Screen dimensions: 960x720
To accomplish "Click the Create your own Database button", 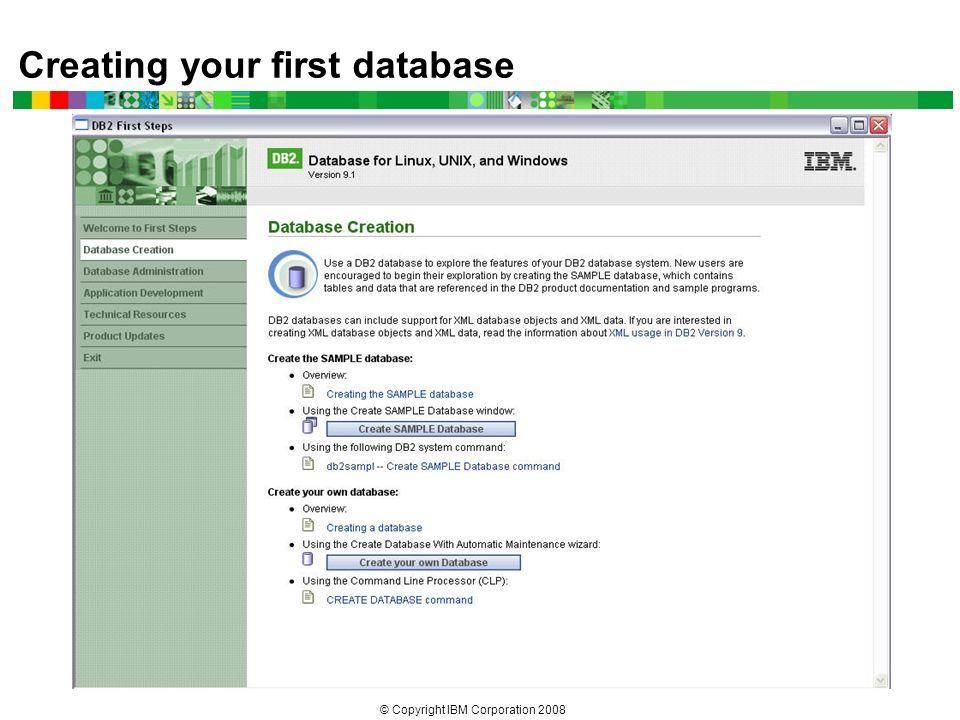I will [423, 562].
